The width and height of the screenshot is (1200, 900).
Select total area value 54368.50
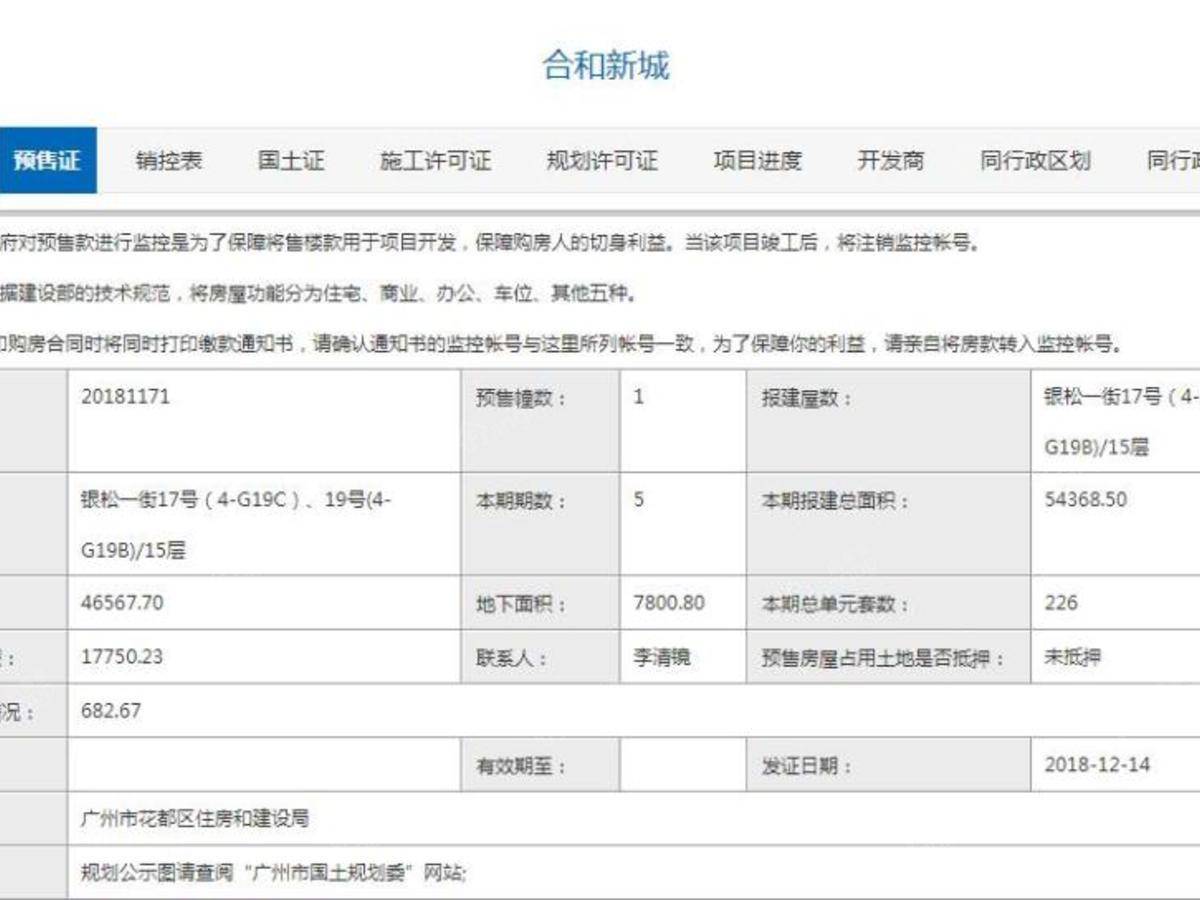[1086, 499]
